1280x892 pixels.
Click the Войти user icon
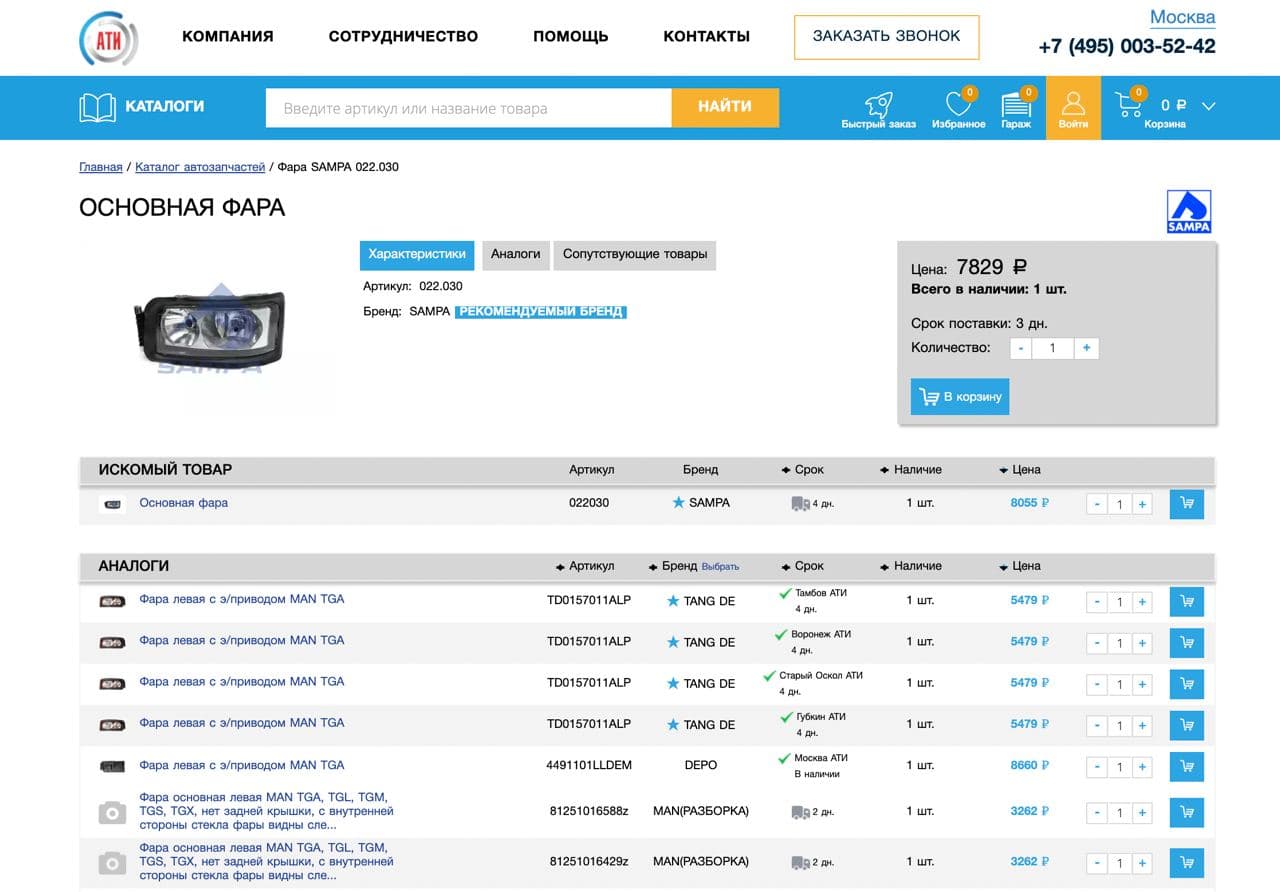click(x=1073, y=102)
